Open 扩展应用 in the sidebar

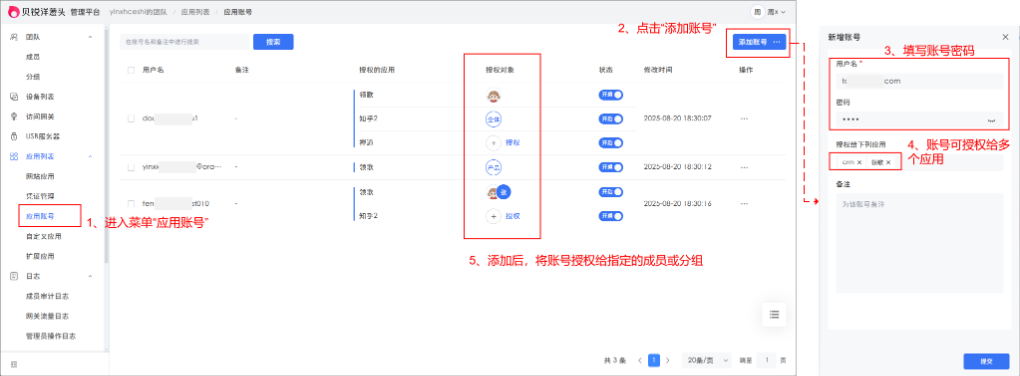click(40, 256)
